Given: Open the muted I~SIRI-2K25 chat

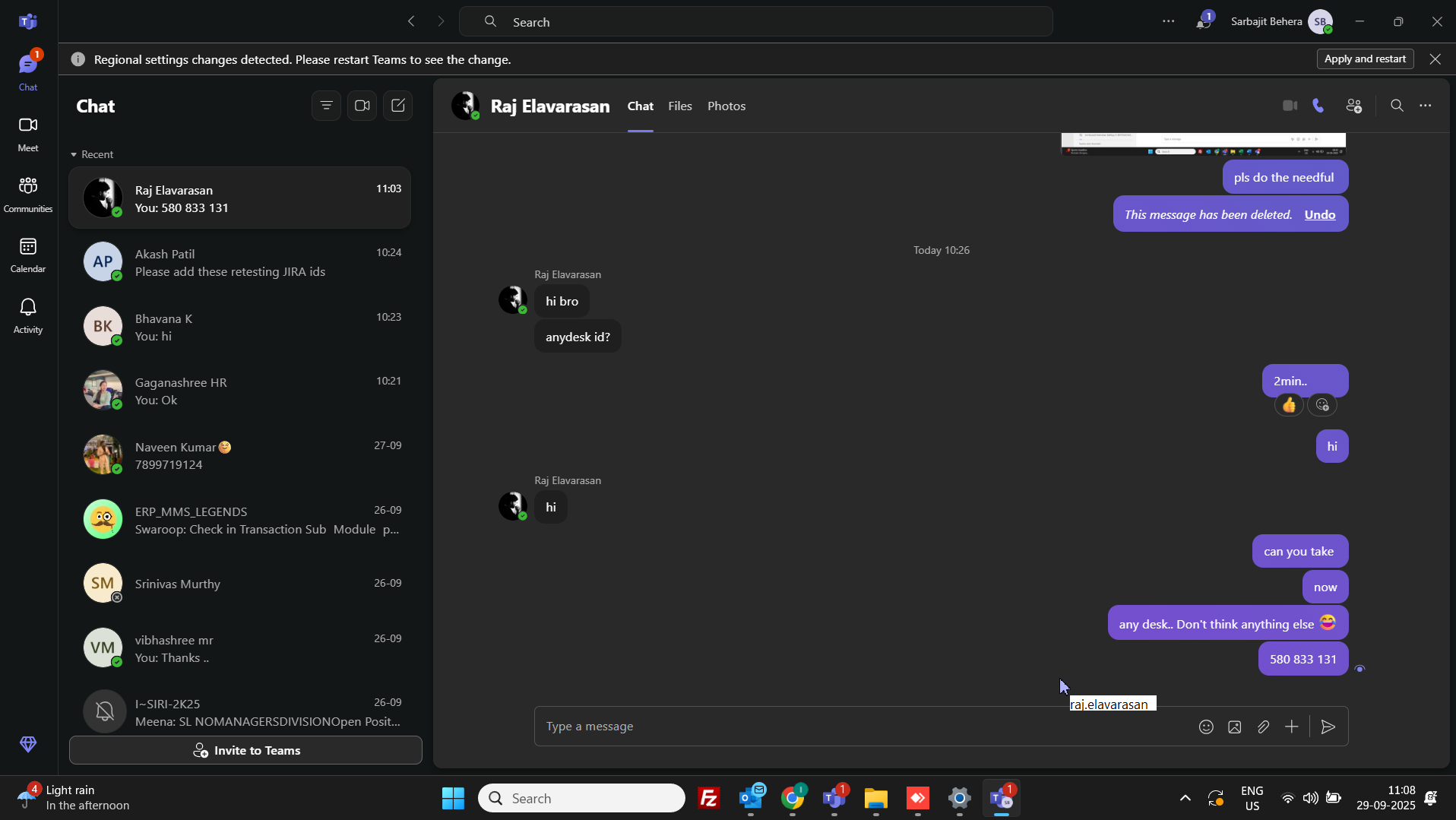Looking at the screenshot, I should (x=240, y=710).
